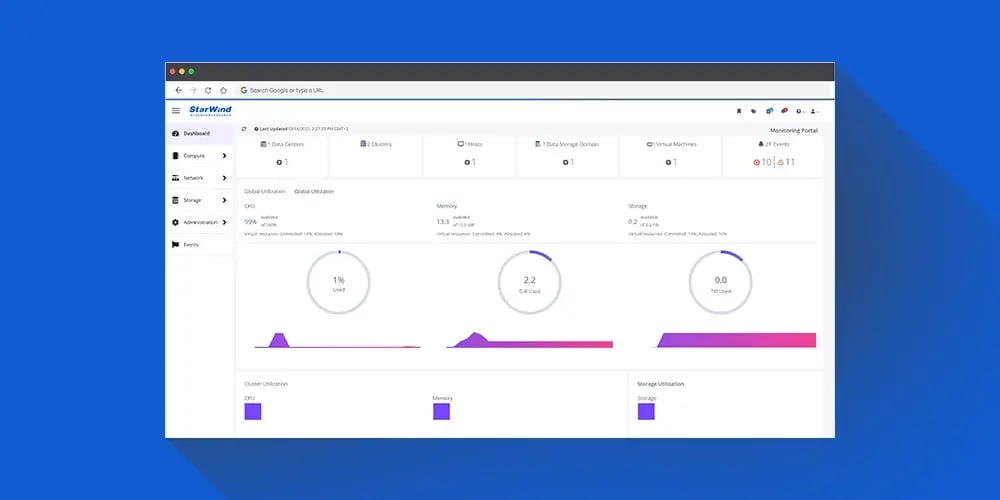
Task: Click the purple CPU cluster utilization square
Action: point(253,411)
